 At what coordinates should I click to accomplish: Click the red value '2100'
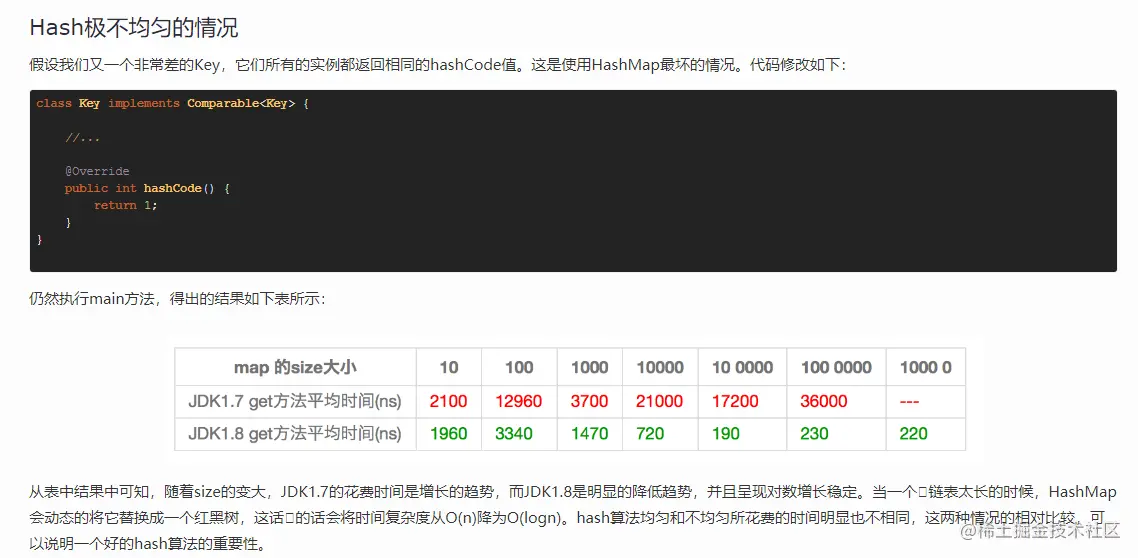coord(449,401)
